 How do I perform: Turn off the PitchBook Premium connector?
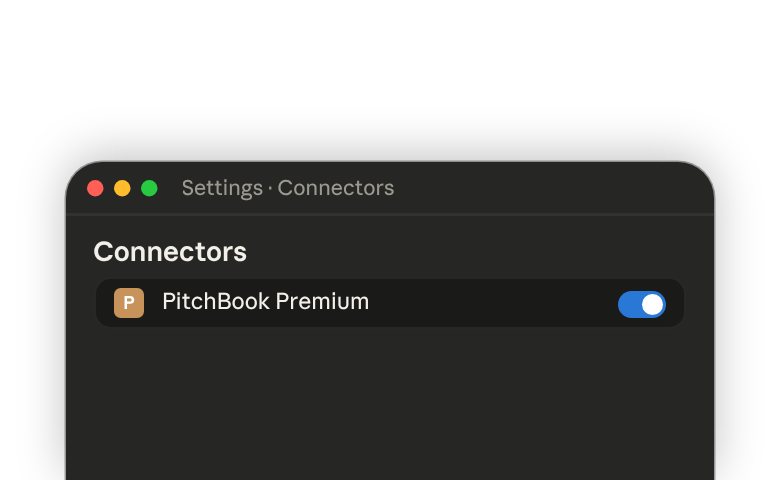642,304
